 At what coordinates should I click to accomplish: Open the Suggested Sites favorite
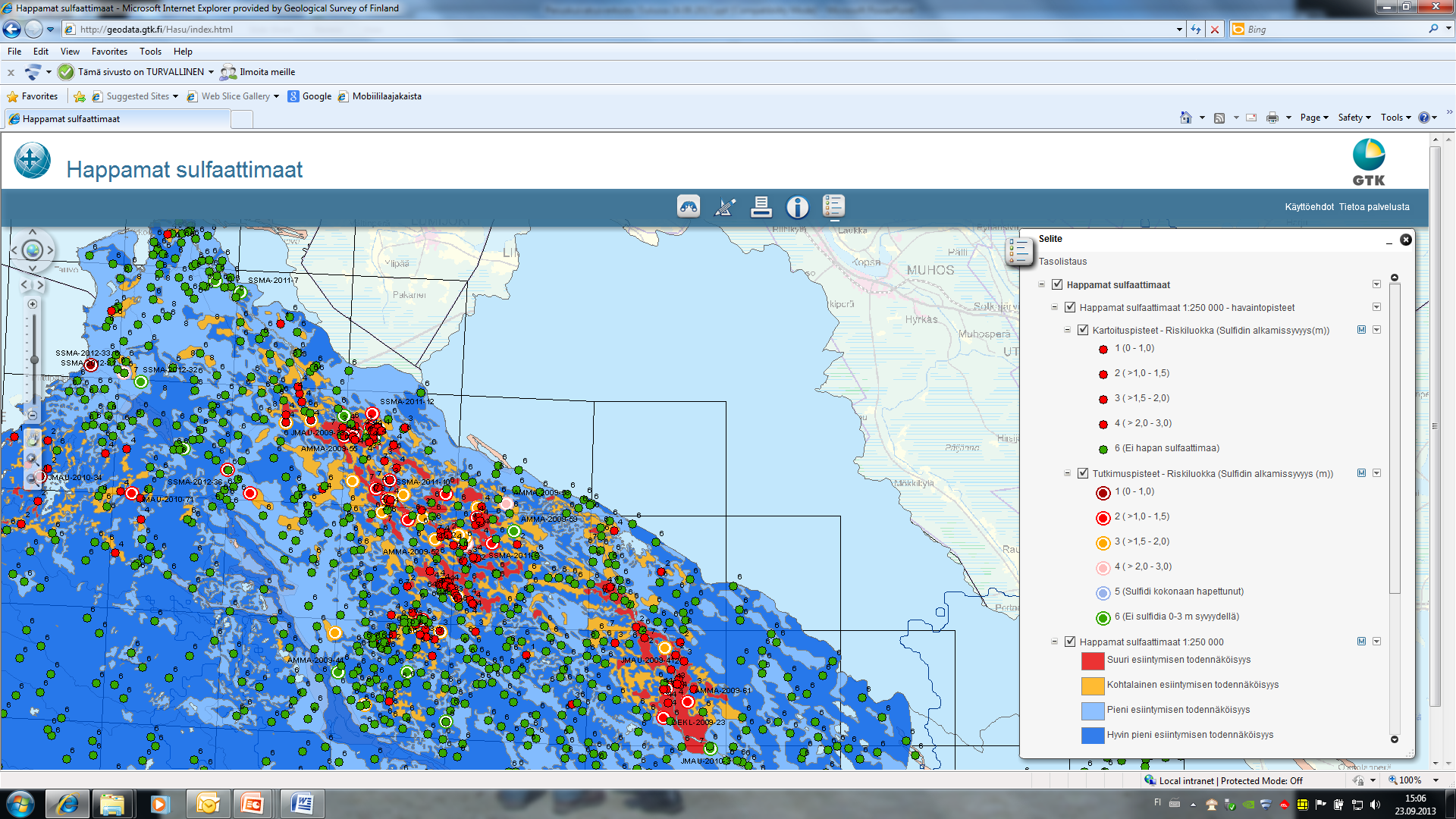pyautogui.click(x=136, y=96)
